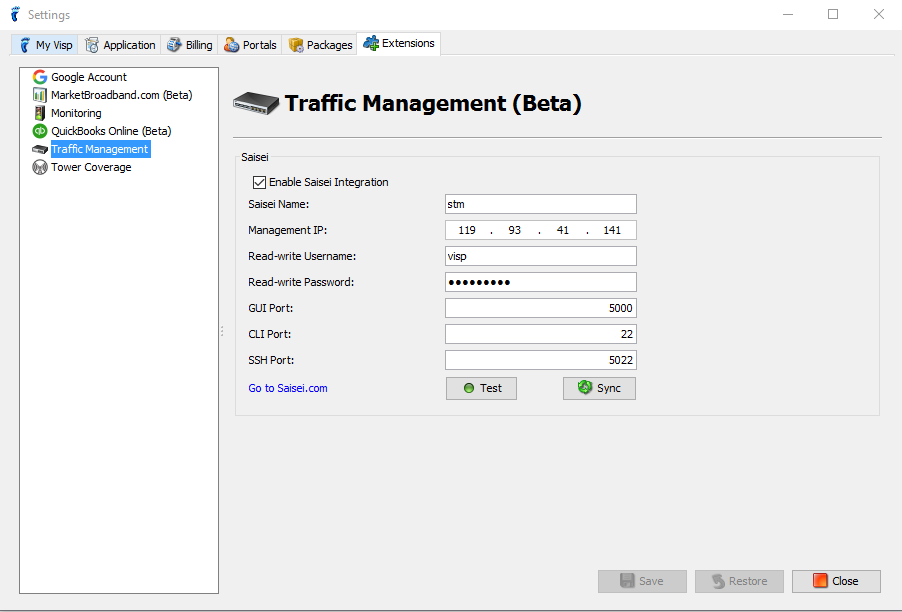The height and width of the screenshot is (612, 902).
Task: Click the My Visp tab icon
Action: coord(25,44)
